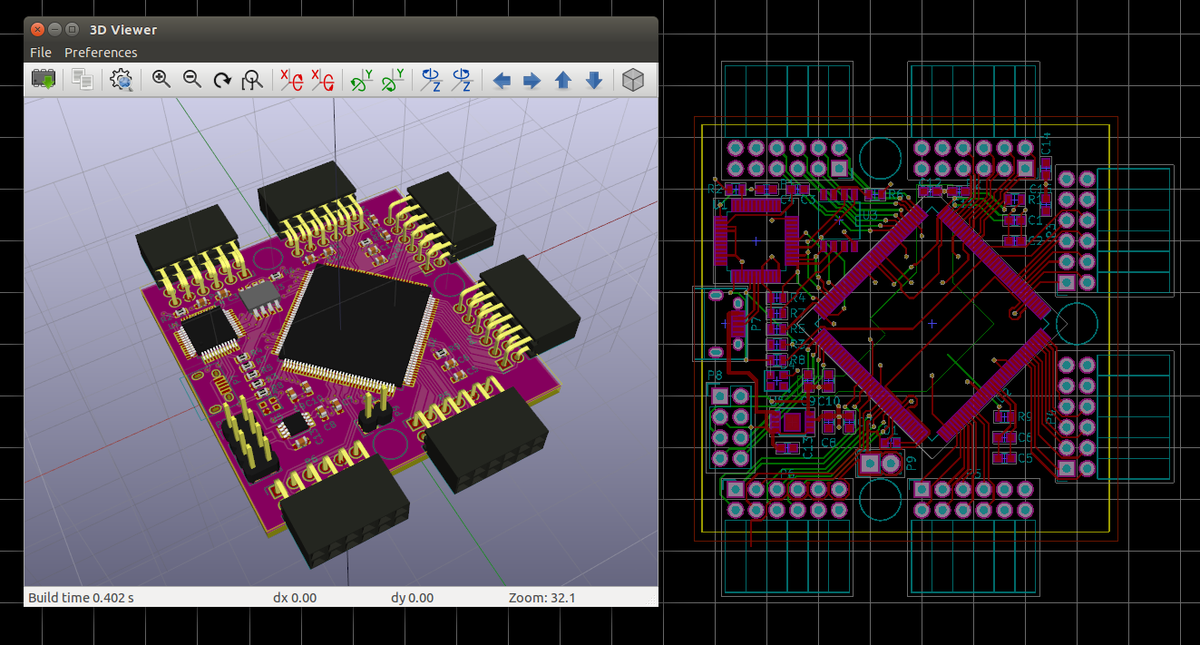This screenshot has width=1200, height=645.
Task: Copy 3D image to clipboard icon
Action: pyautogui.click(x=83, y=80)
